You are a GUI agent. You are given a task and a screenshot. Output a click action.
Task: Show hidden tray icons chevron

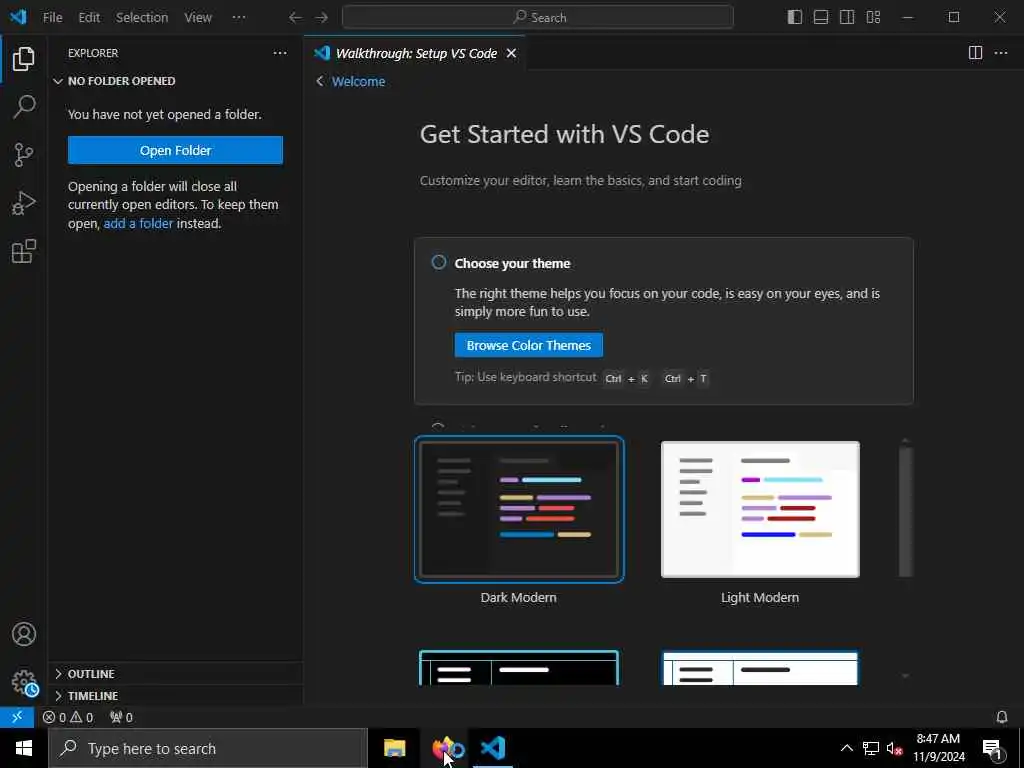(x=846, y=748)
